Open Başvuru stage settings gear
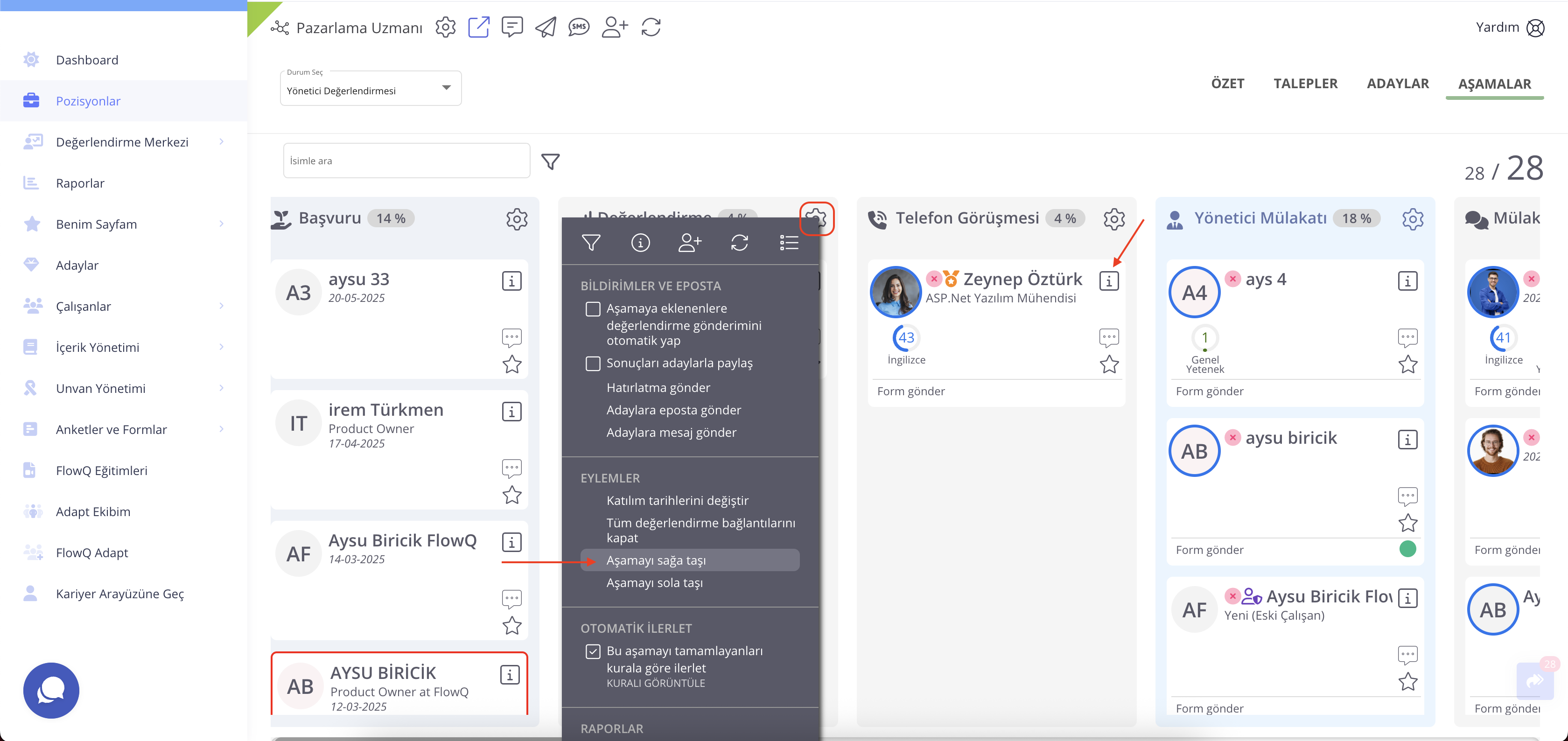Image resolution: width=1568 pixels, height=741 pixels. [517, 218]
